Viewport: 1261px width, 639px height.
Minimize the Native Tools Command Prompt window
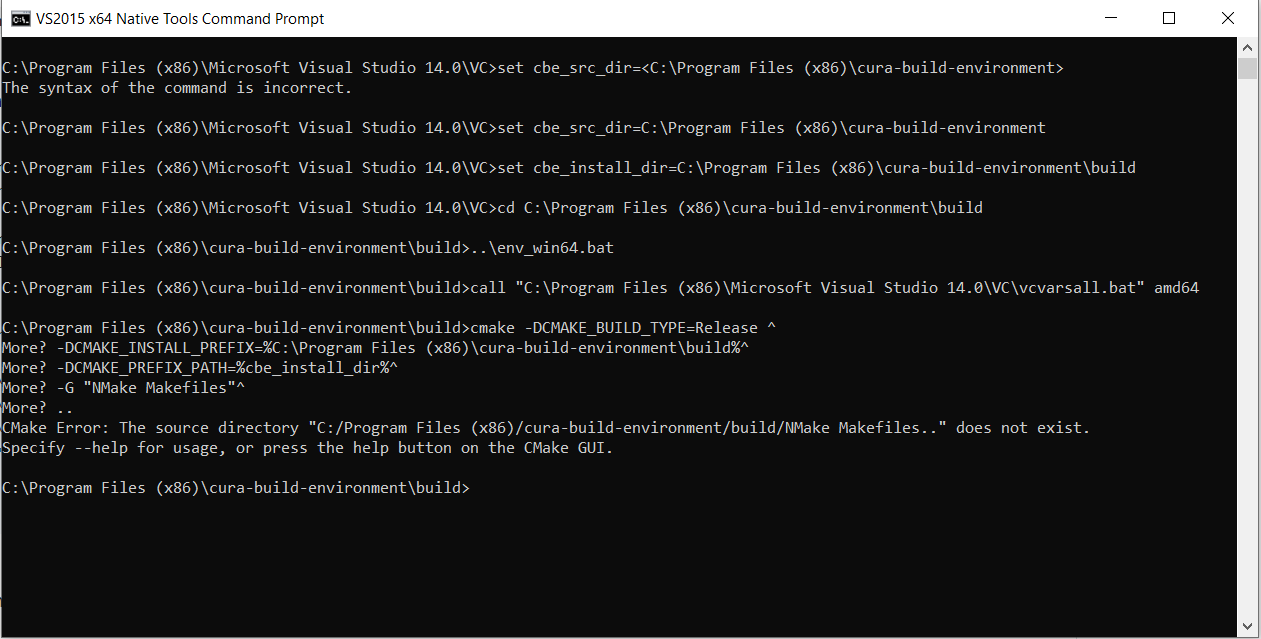pos(1110,19)
